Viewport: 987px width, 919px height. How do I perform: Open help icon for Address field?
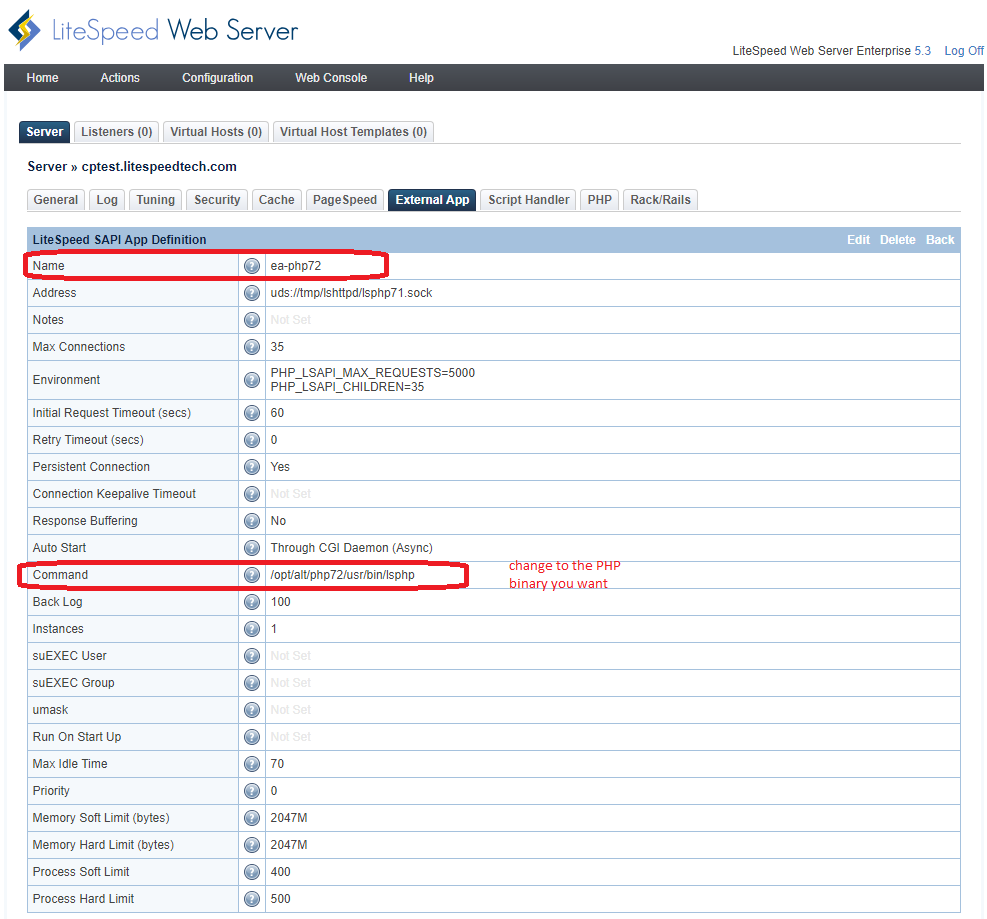pos(252,293)
